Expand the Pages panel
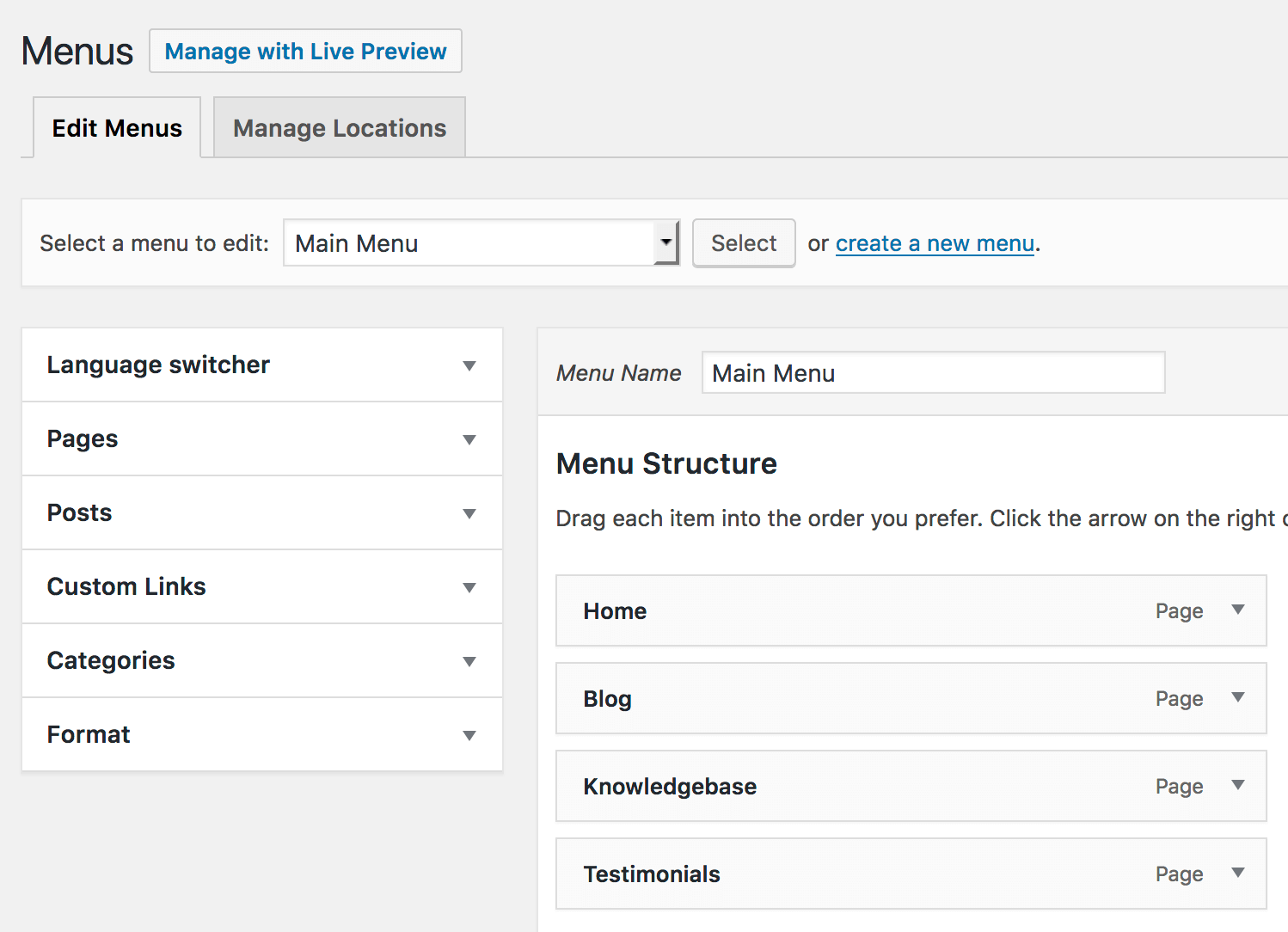The image size is (1288, 932). (469, 438)
